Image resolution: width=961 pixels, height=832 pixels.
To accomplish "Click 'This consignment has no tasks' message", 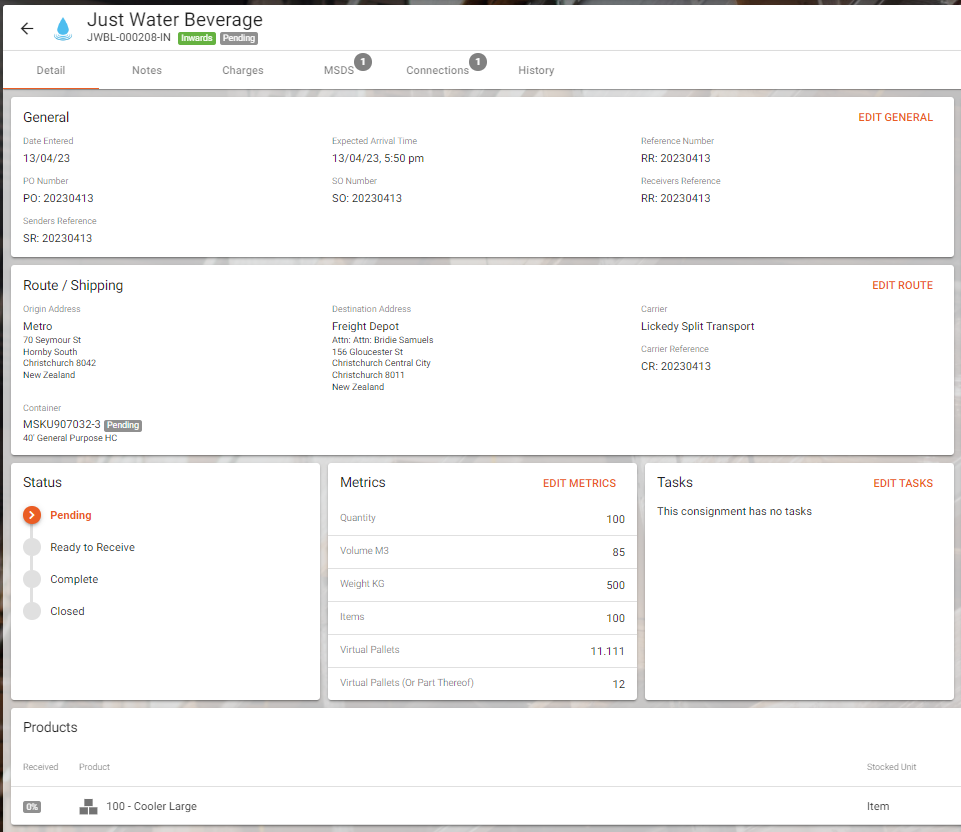I will point(734,512).
